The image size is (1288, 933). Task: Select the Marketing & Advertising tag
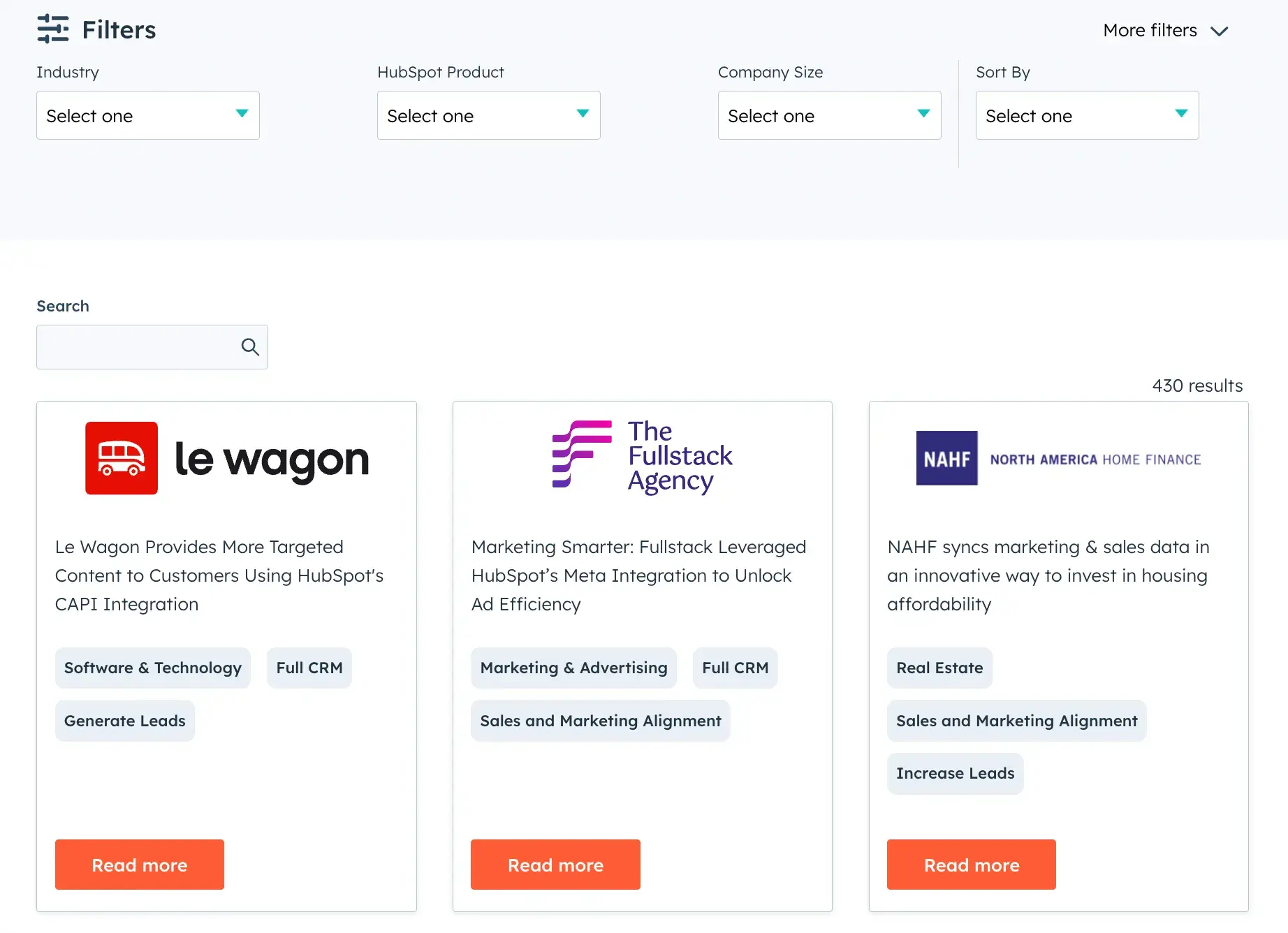tap(573, 668)
